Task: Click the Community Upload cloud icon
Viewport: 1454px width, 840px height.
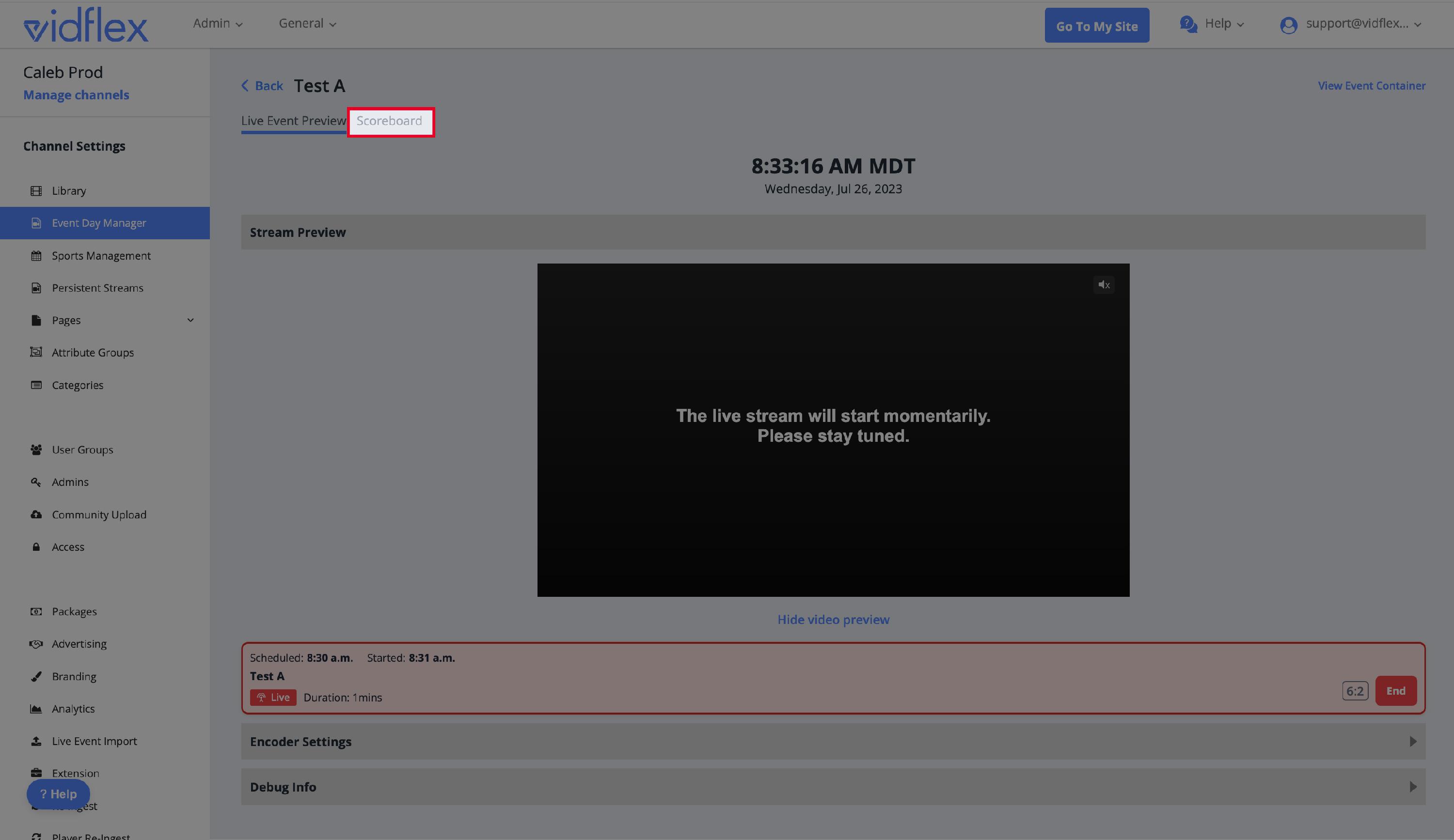Action: click(x=36, y=514)
